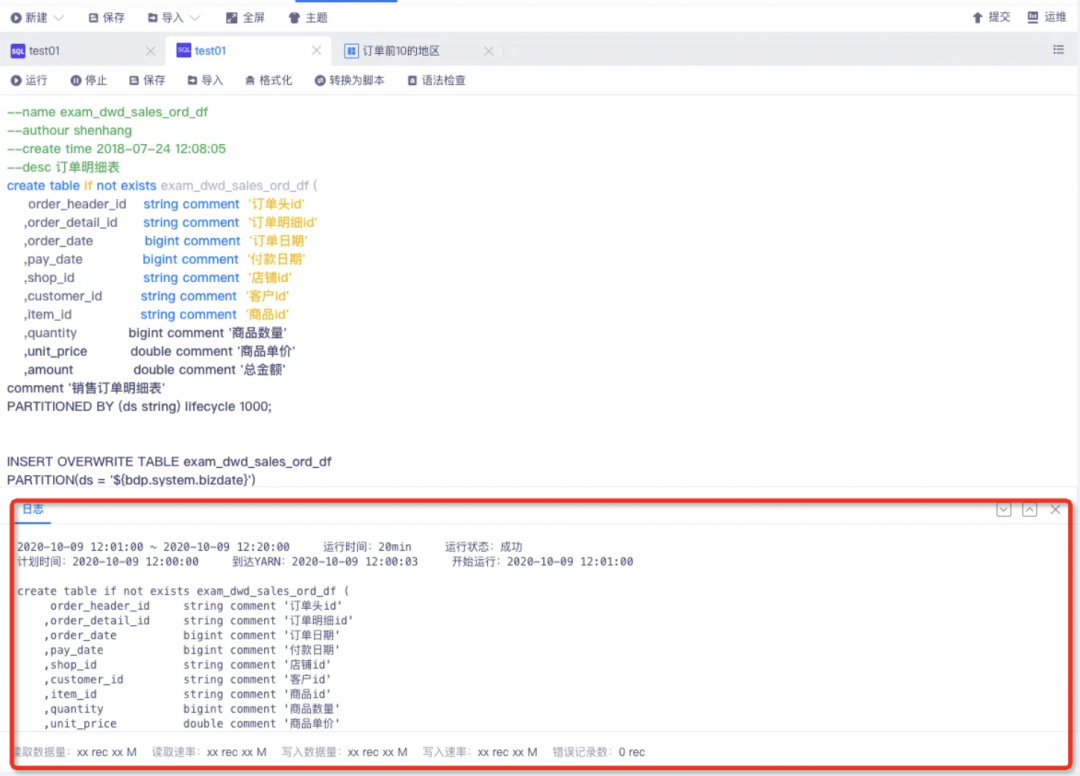Click the 'PARTITION(ds = ...bizdate)' line
This screenshot has width=1080, height=776.
131,480
